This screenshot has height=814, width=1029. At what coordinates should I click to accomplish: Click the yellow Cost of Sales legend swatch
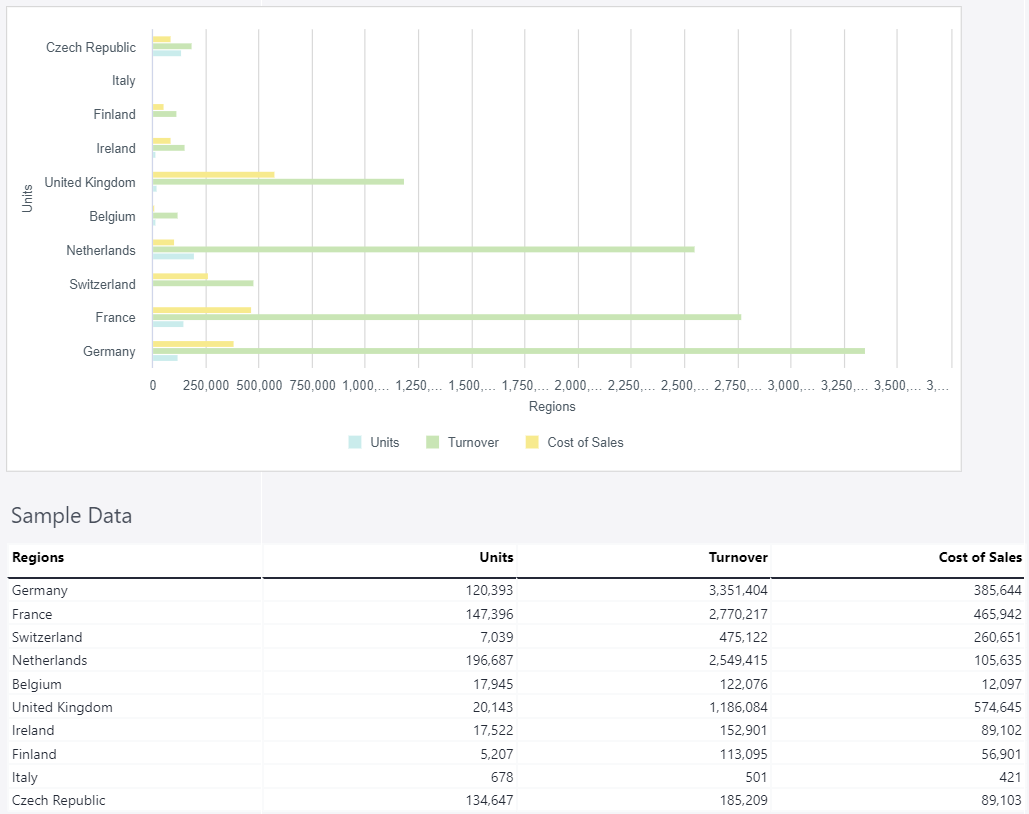[532, 442]
